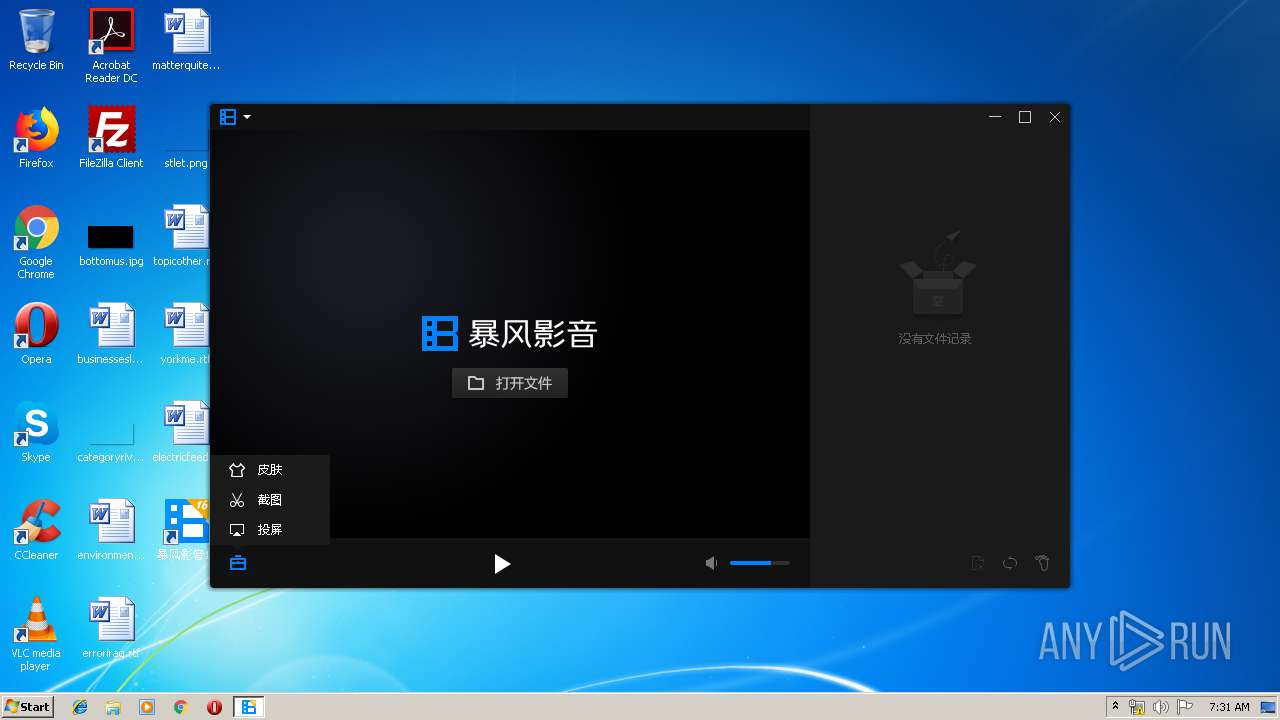Mute audio via the speaker icon
The image size is (1280, 720).
(711, 564)
